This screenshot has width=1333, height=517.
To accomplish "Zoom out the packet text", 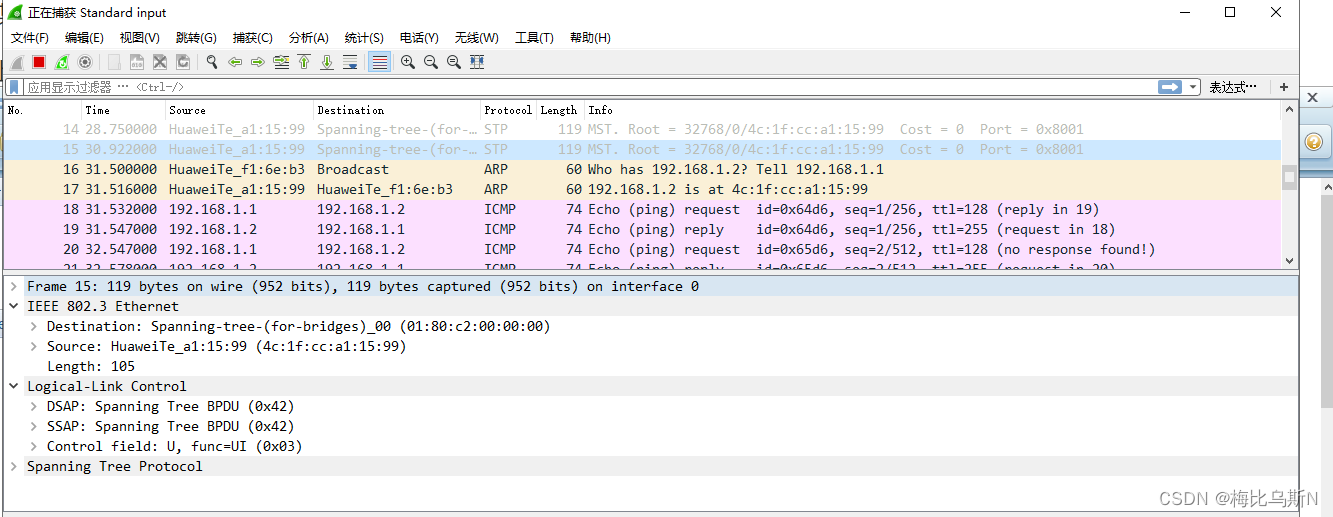I will click(431, 62).
